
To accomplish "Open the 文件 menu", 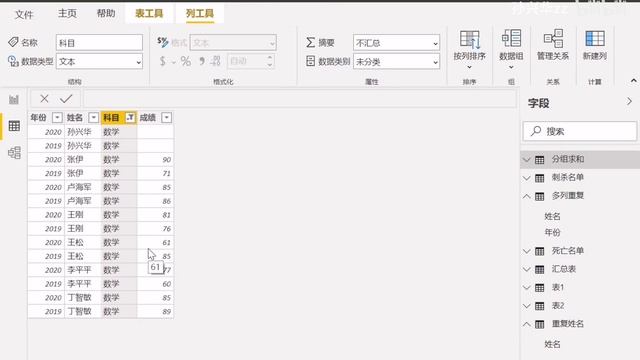I will [x=24, y=14].
